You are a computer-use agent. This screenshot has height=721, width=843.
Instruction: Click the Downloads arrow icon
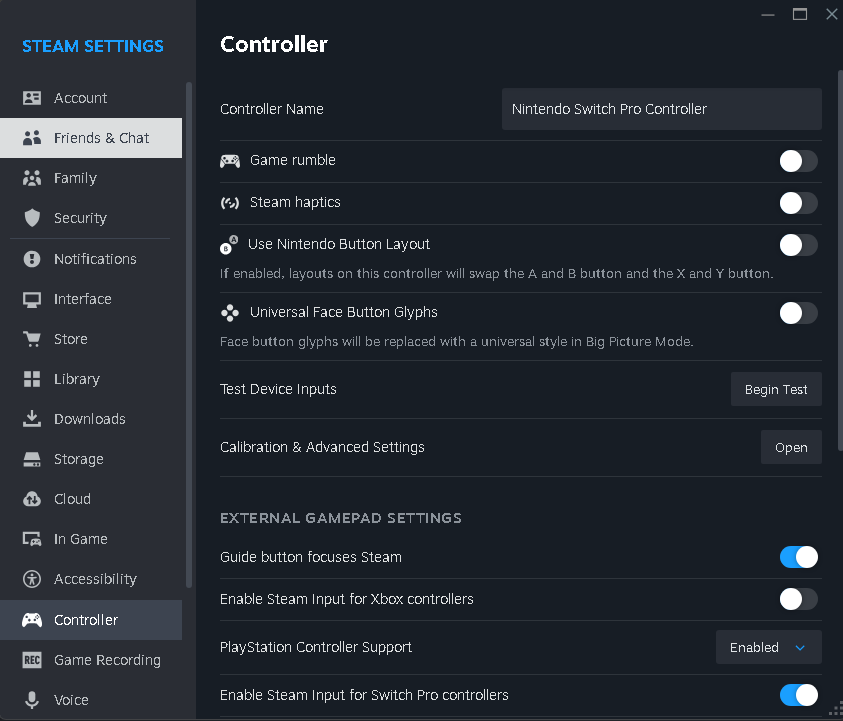32,419
